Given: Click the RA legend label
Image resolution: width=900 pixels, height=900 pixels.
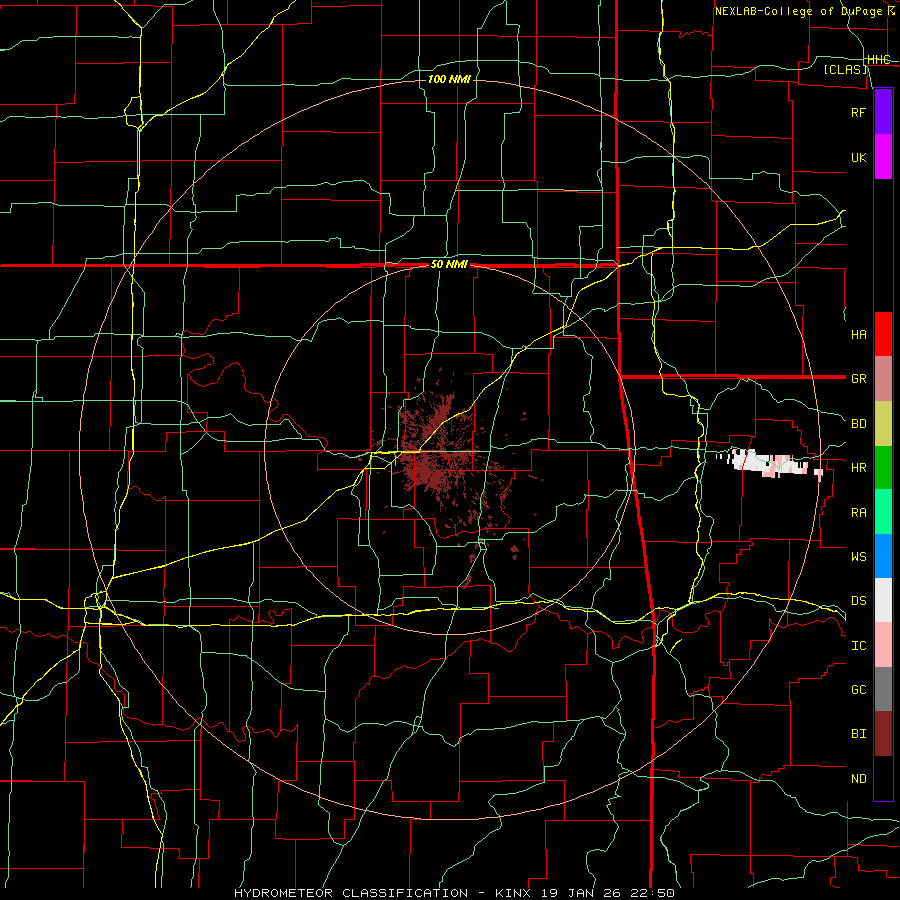Looking at the screenshot, I should [x=858, y=513].
